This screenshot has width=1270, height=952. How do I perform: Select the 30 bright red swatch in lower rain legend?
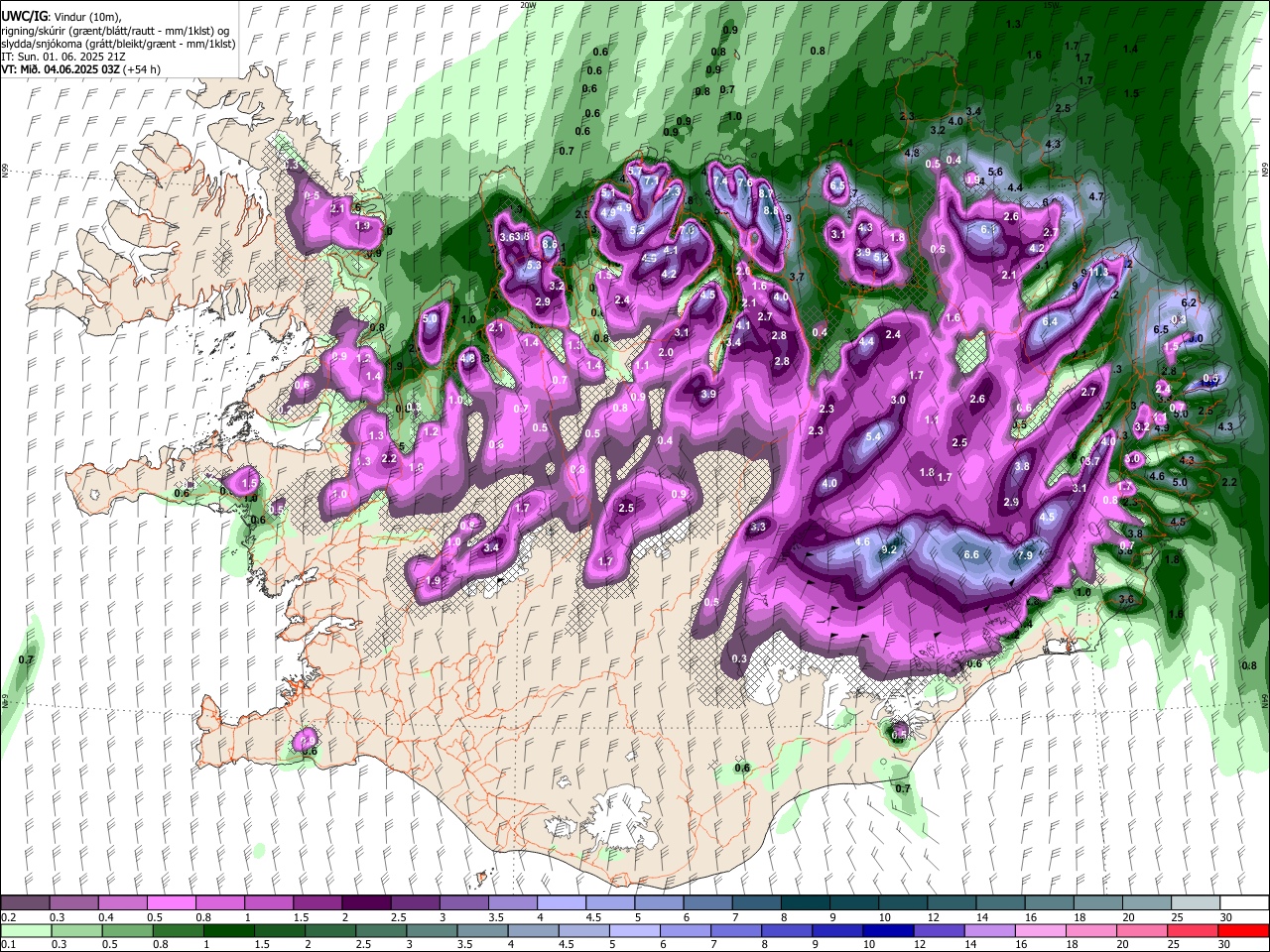(1243, 930)
